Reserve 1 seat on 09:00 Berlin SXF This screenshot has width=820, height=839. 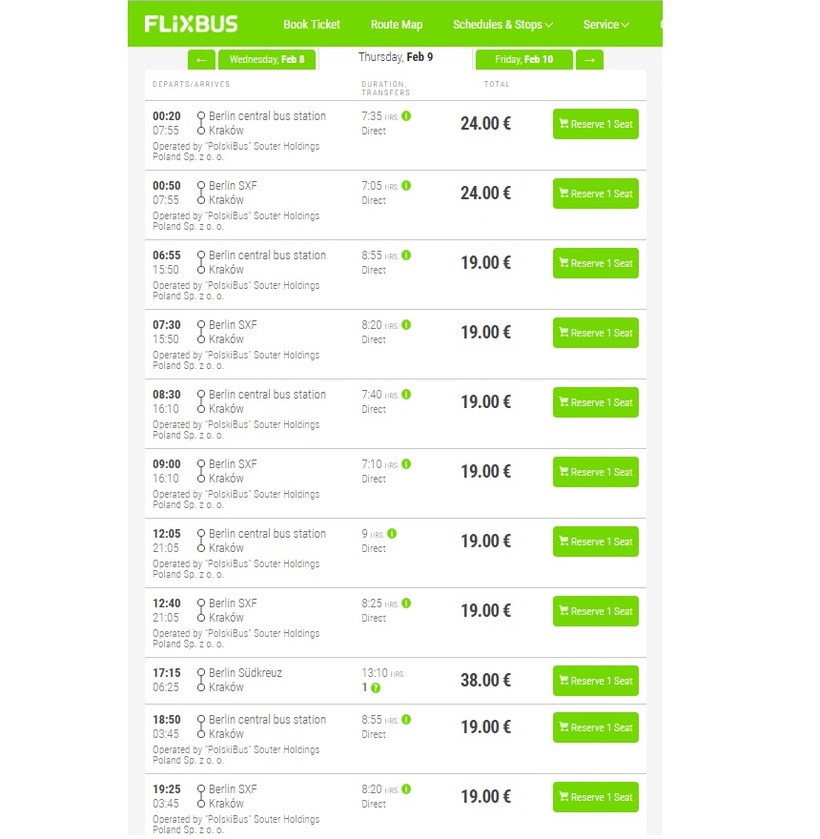tap(595, 472)
